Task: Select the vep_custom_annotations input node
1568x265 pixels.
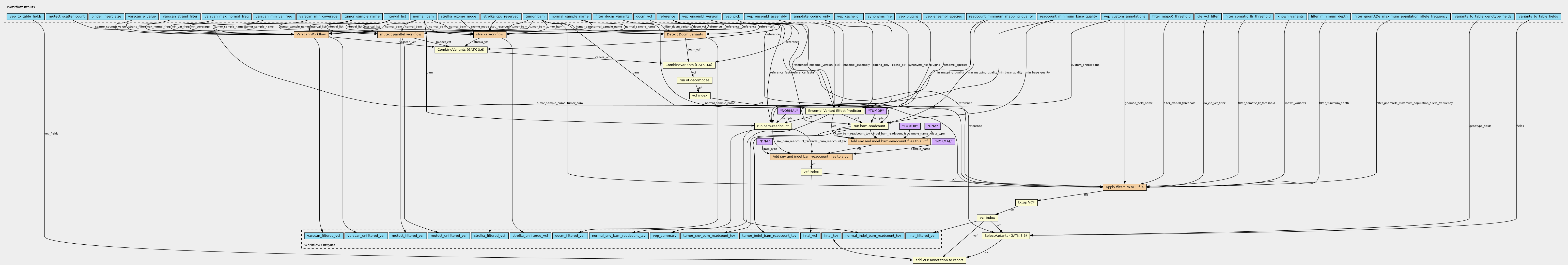Action: click(x=1124, y=17)
